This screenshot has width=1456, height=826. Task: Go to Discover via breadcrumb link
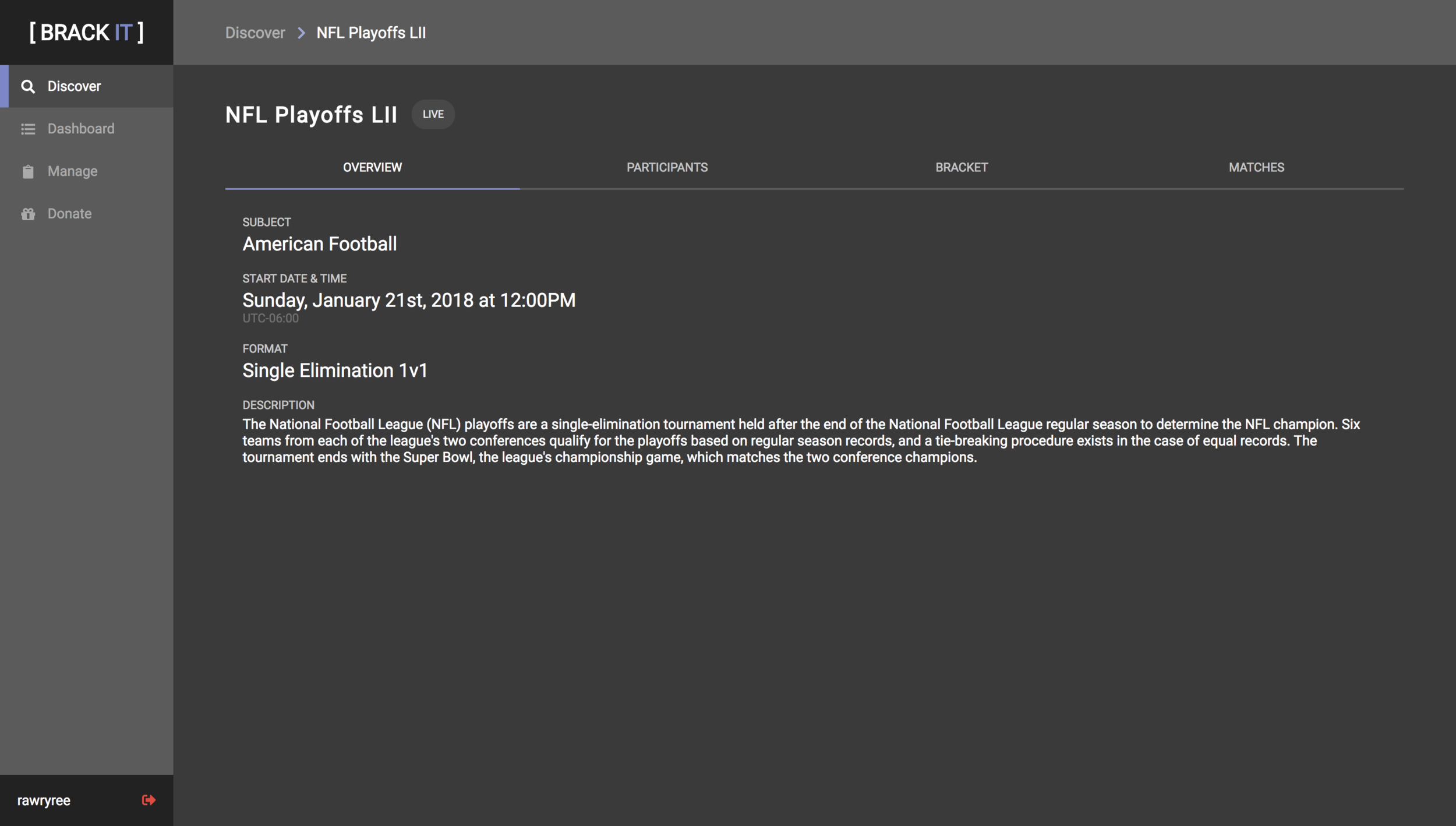click(x=255, y=33)
